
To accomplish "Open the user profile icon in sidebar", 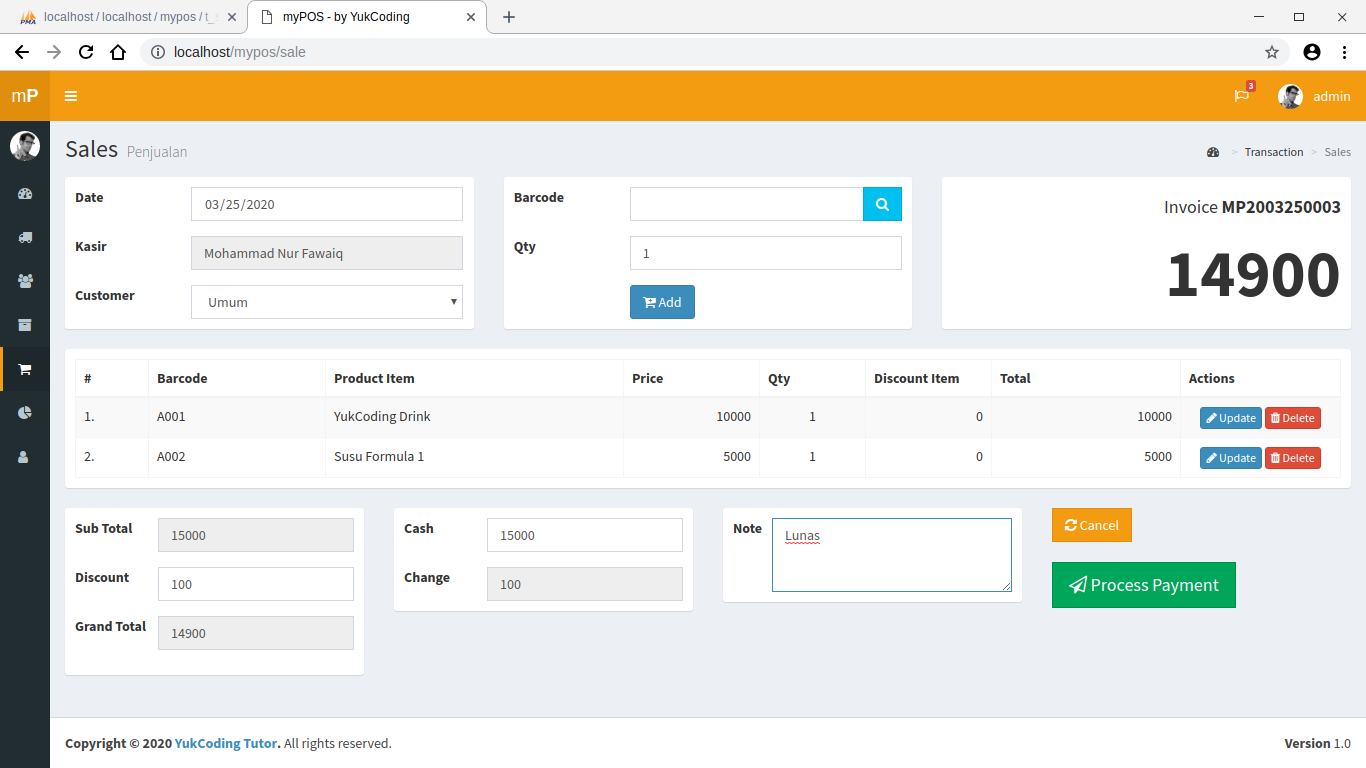I will point(25,457).
